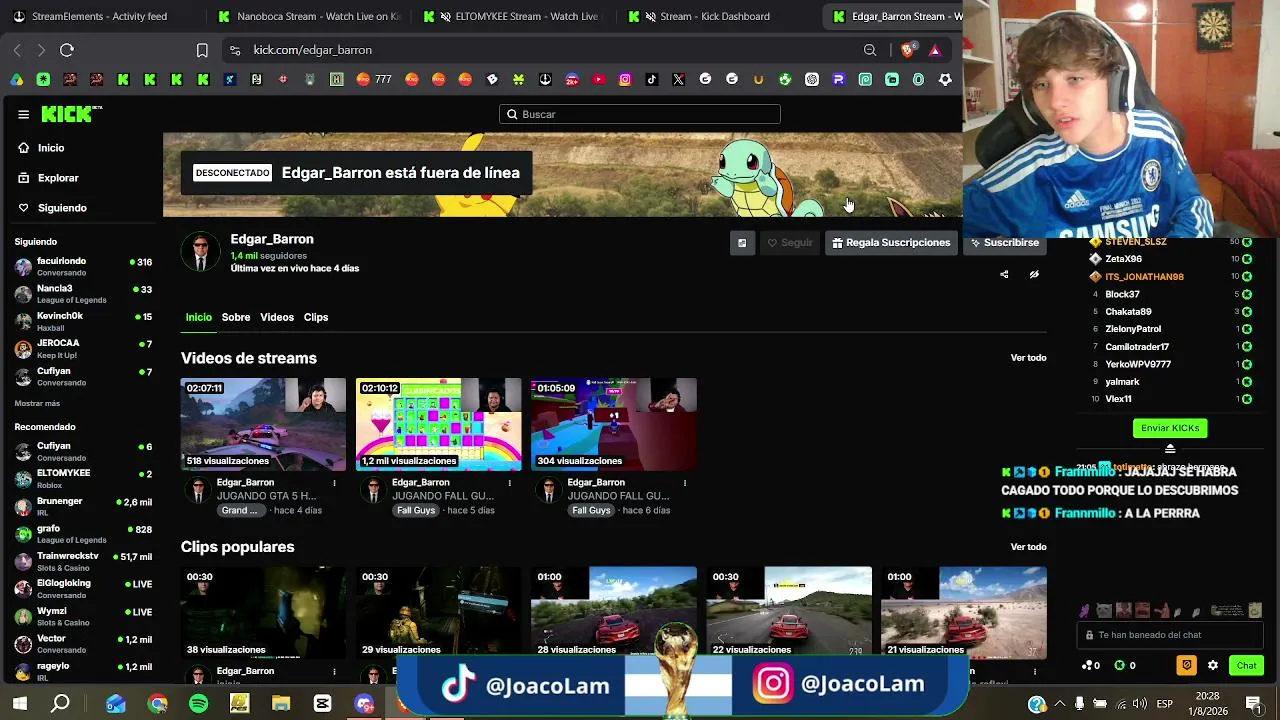Switch to the ELTOMYKEE Stream browser tab

pos(514,16)
